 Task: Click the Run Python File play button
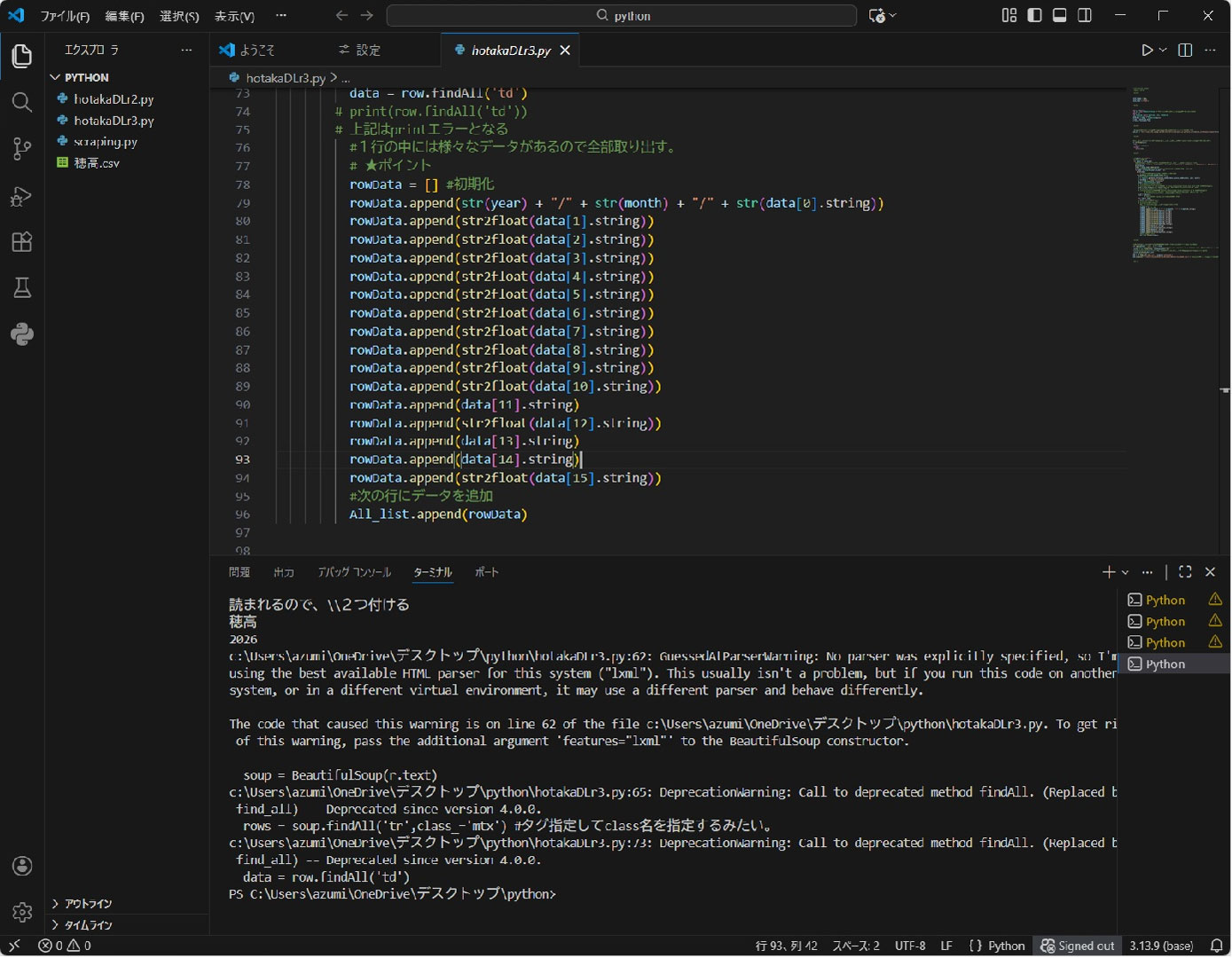click(1147, 51)
